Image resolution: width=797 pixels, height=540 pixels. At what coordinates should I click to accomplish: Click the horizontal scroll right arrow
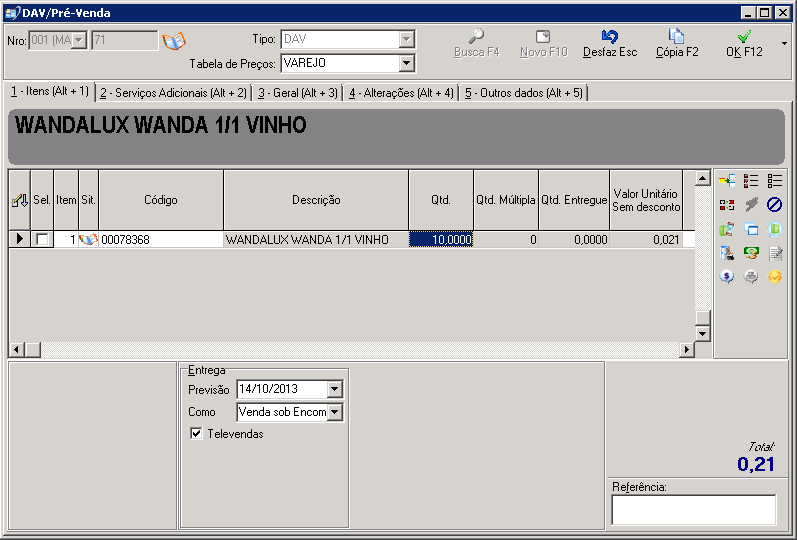tap(687, 349)
